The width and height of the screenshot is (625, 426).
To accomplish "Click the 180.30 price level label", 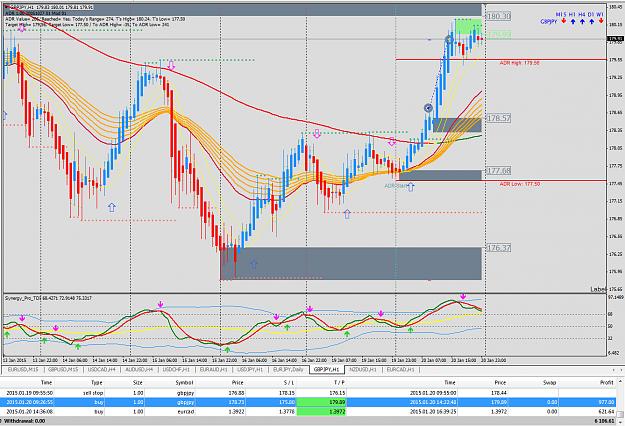I will pyautogui.click(x=499, y=16).
